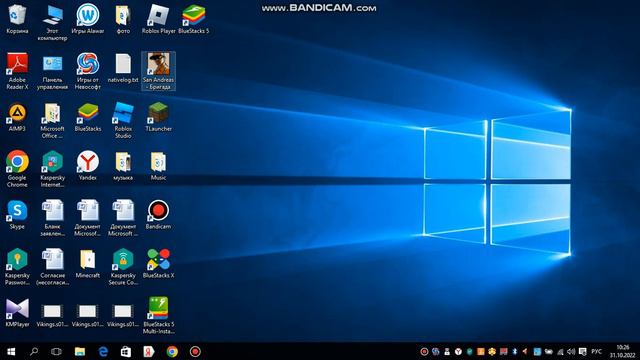Open the red Yandex icon on taskbar

coord(149,351)
